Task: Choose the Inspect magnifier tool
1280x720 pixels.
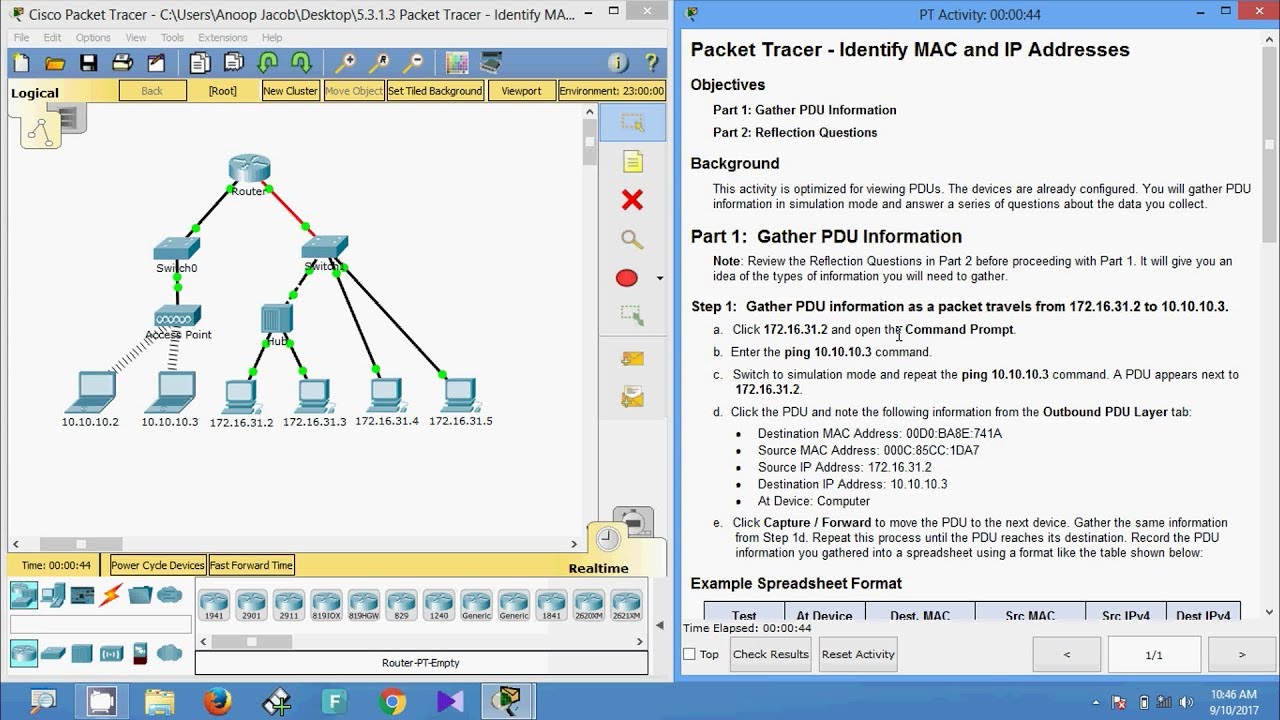Action: pos(632,239)
